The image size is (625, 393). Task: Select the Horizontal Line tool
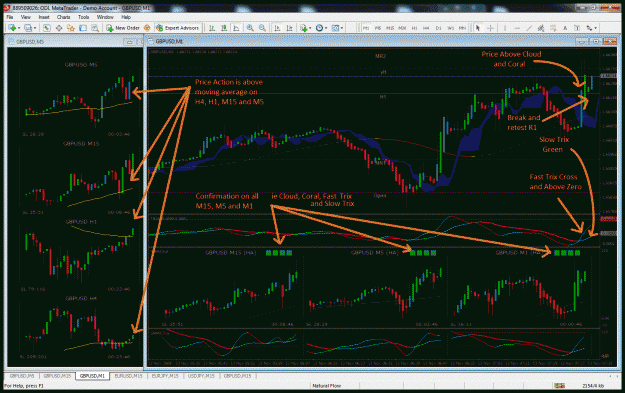pos(517,28)
